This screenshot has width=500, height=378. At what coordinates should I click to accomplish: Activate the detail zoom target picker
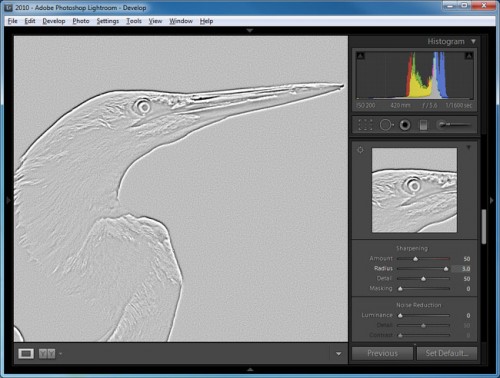tap(360, 150)
